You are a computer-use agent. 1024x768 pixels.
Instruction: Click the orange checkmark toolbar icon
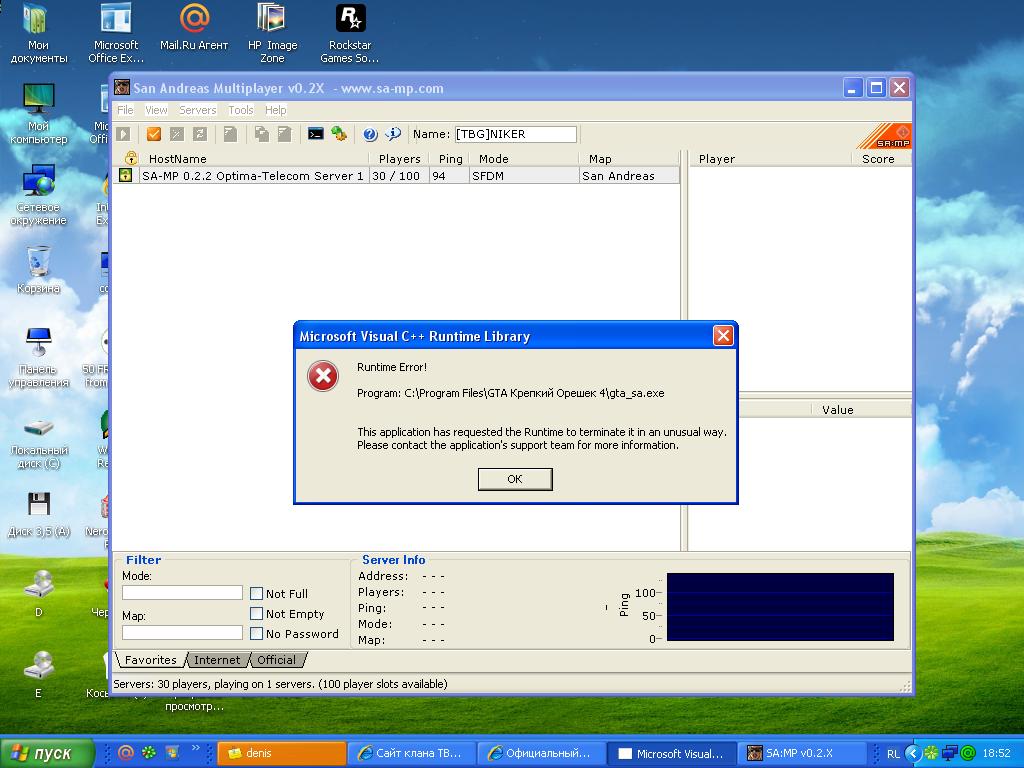pos(153,134)
